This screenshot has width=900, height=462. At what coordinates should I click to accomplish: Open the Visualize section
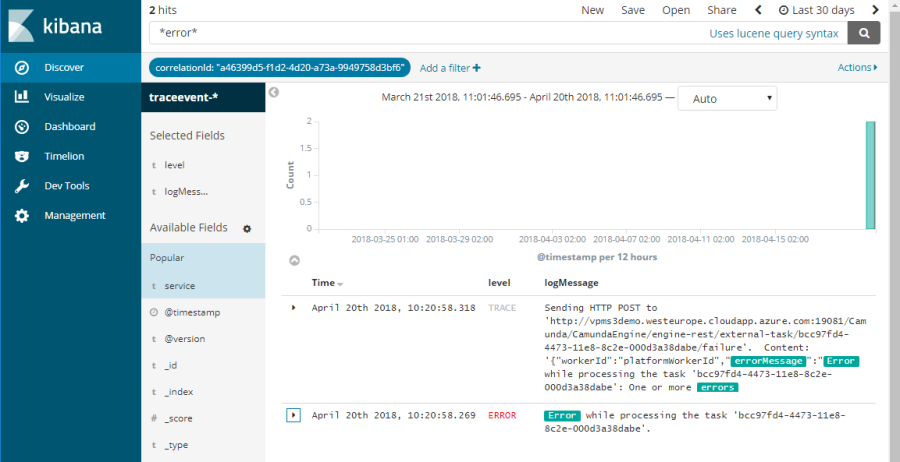click(x=63, y=97)
